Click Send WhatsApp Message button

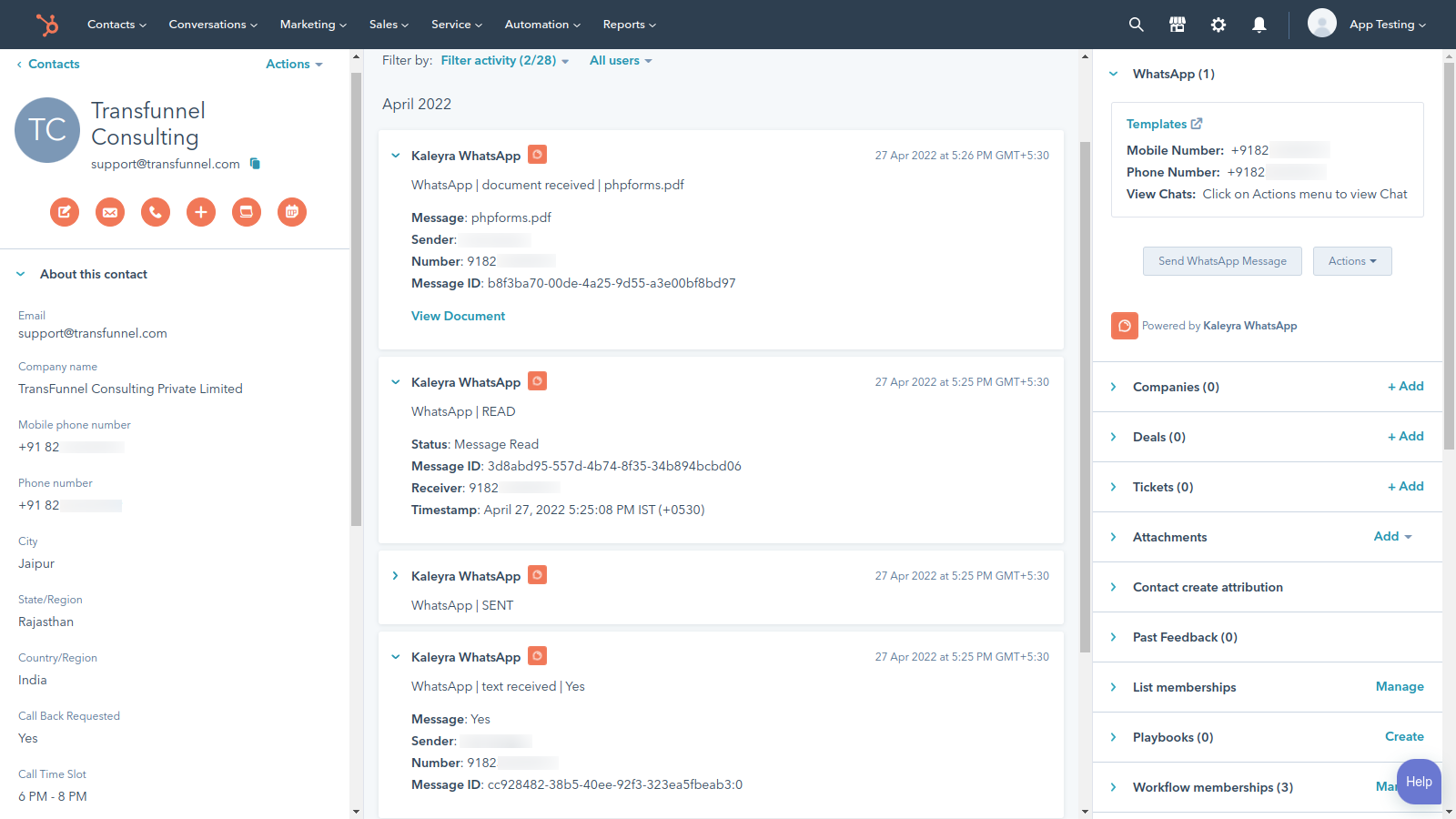(1222, 261)
